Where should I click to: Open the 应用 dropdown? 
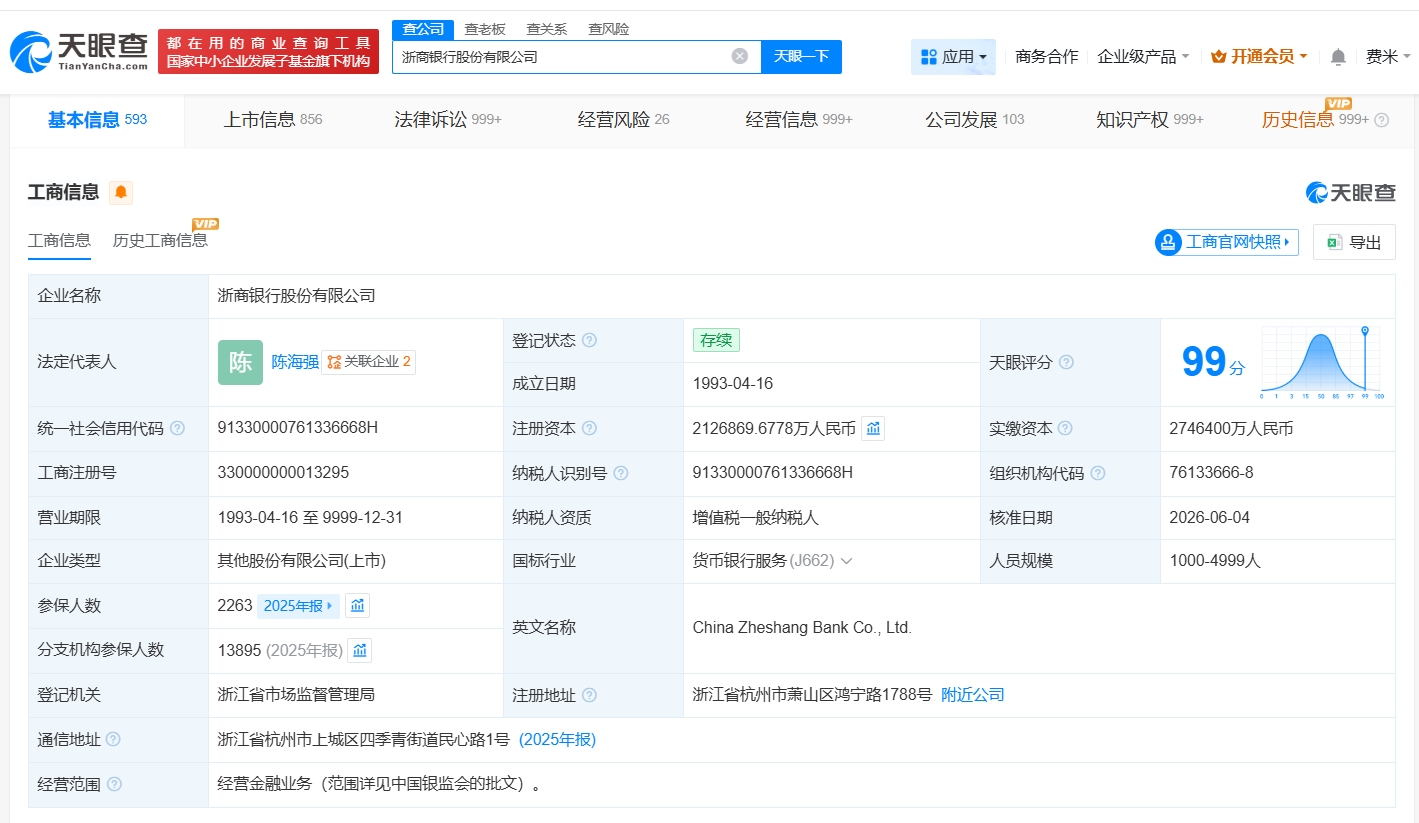(x=953, y=57)
